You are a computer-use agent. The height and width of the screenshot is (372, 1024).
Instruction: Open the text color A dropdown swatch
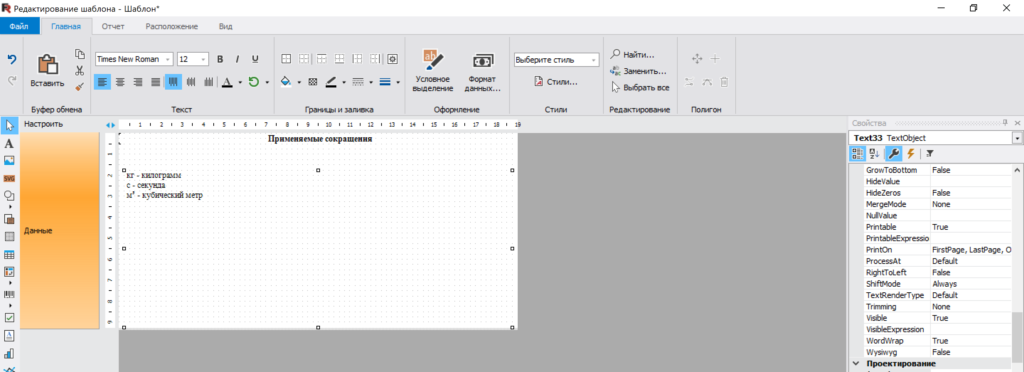240,82
